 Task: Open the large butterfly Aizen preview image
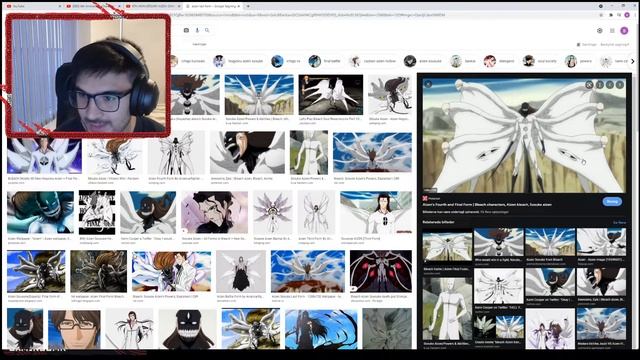tap(524, 136)
